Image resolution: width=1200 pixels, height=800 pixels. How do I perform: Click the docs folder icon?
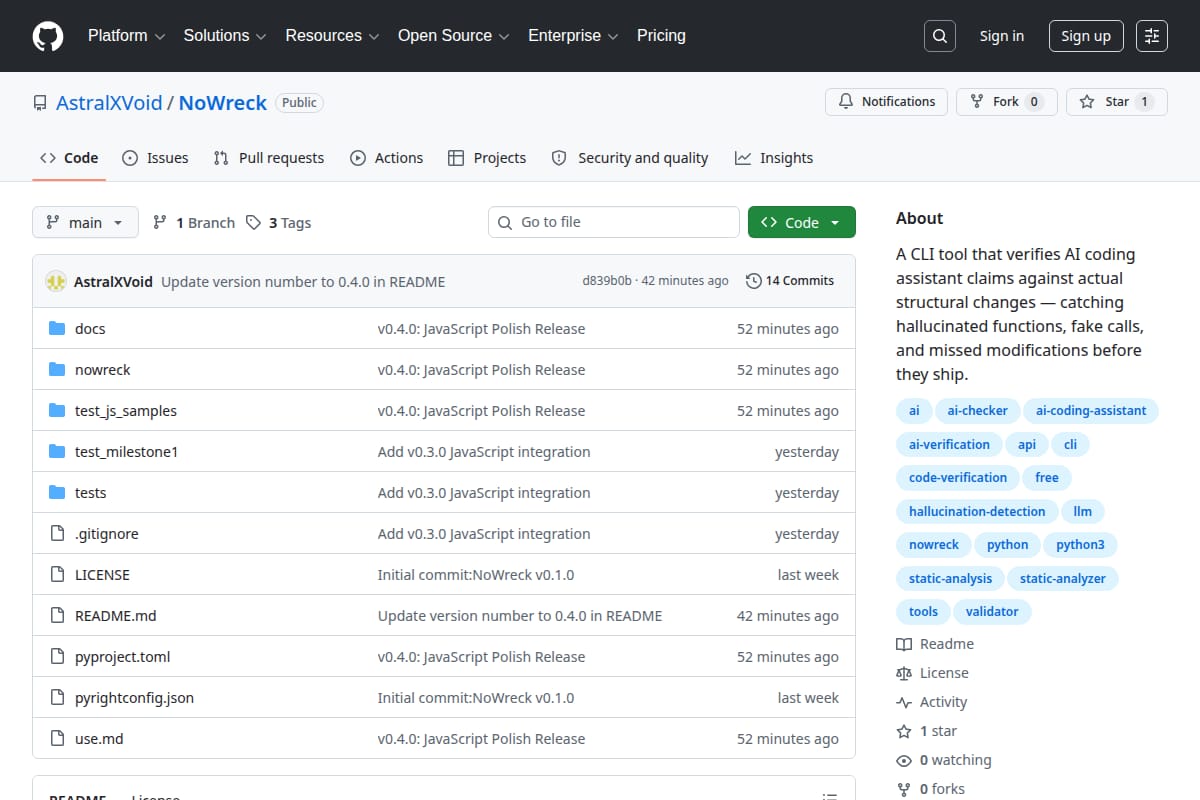(x=57, y=329)
